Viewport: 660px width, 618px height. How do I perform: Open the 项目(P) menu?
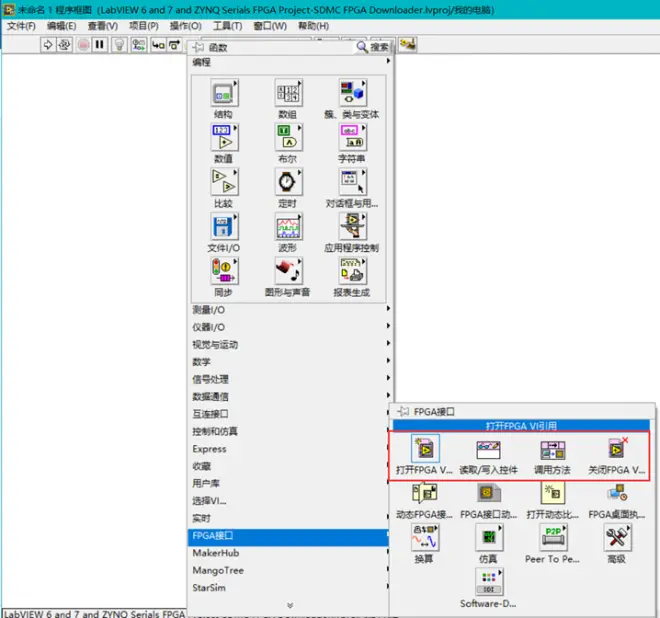[144, 26]
